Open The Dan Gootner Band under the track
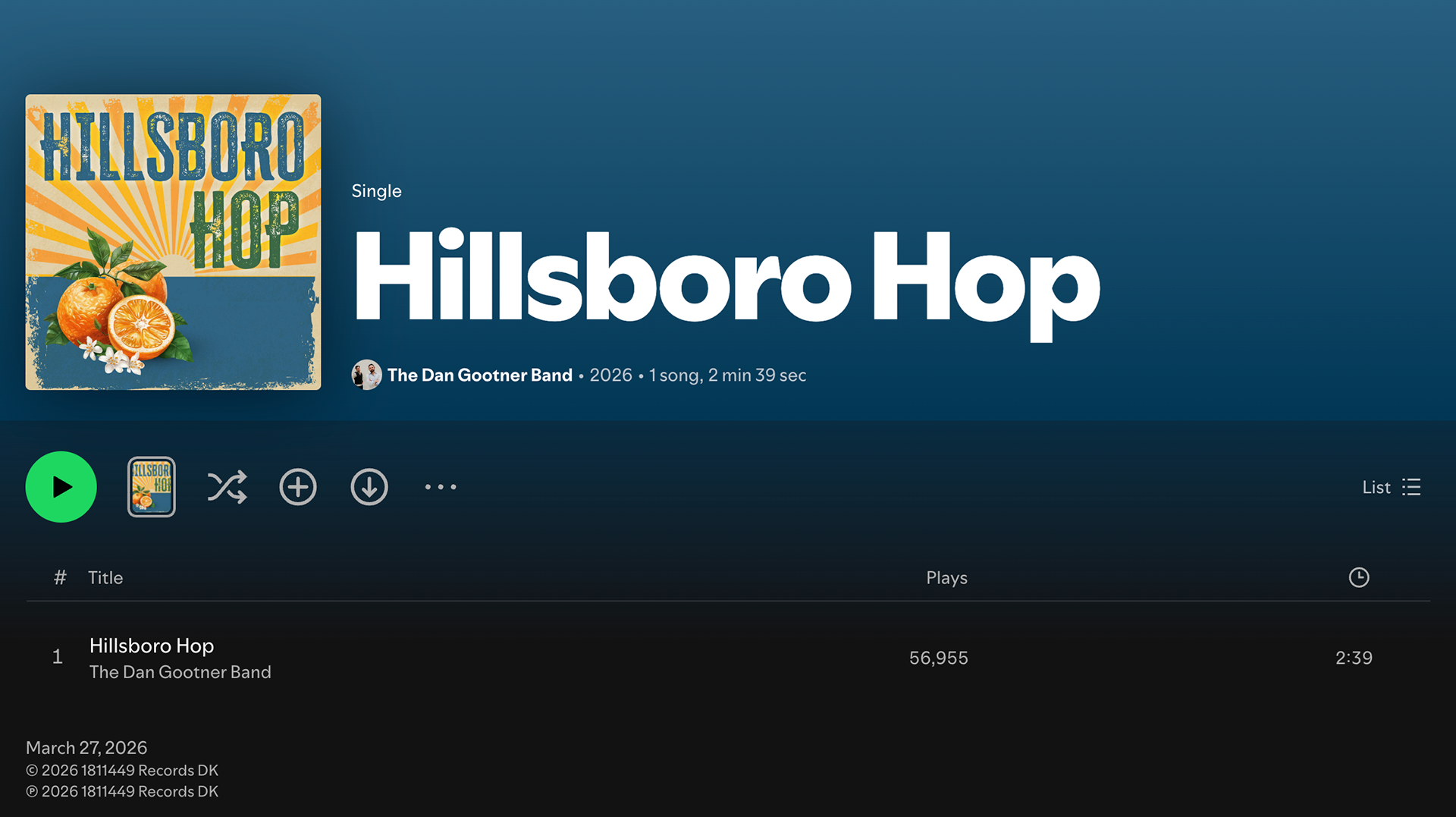 pyautogui.click(x=180, y=672)
